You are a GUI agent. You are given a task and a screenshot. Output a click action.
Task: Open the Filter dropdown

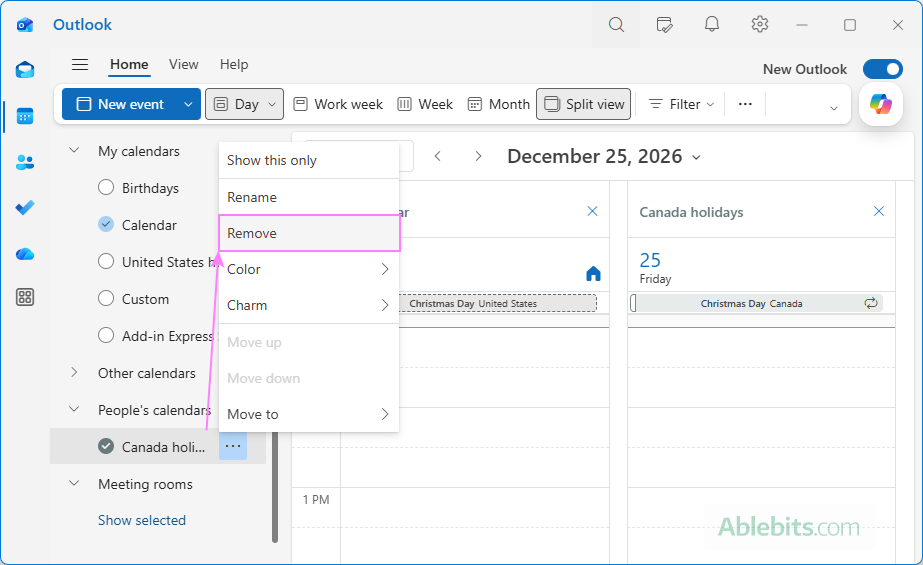[682, 104]
